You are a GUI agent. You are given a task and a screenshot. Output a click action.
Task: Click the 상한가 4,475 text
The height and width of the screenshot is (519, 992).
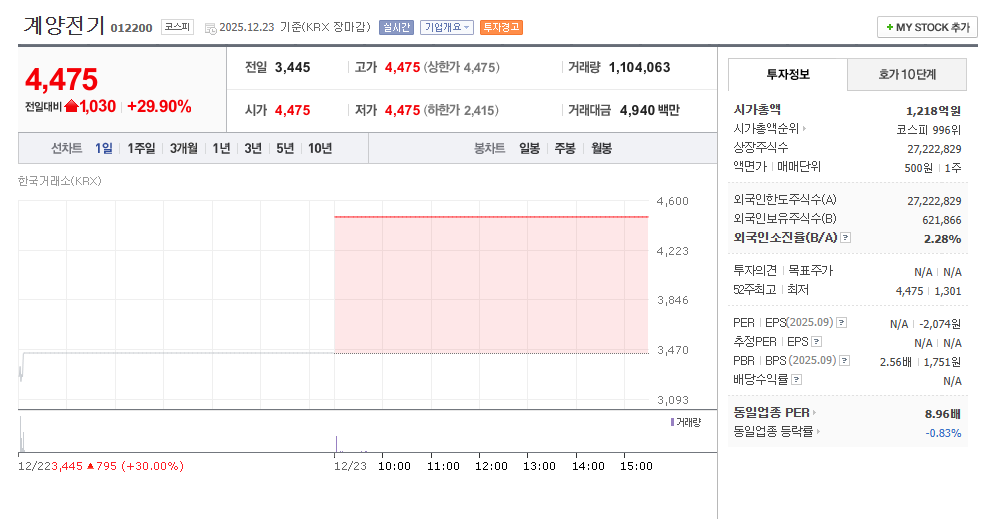coord(461,68)
